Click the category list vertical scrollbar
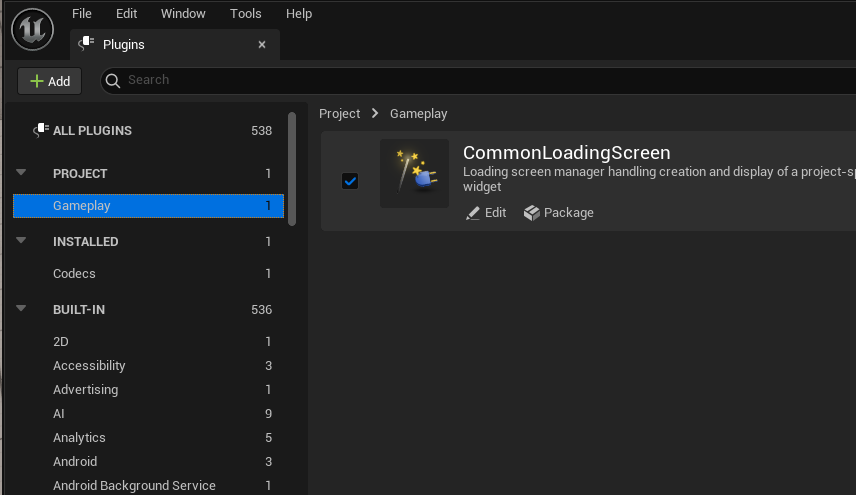856x495 pixels. click(x=292, y=169)
